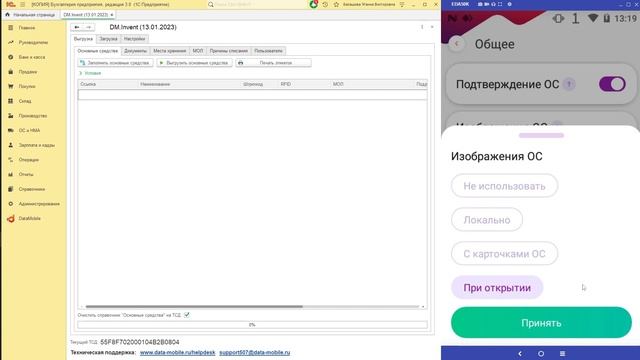Go to the home icon of Начальная страница

click(x=7, y=15)
